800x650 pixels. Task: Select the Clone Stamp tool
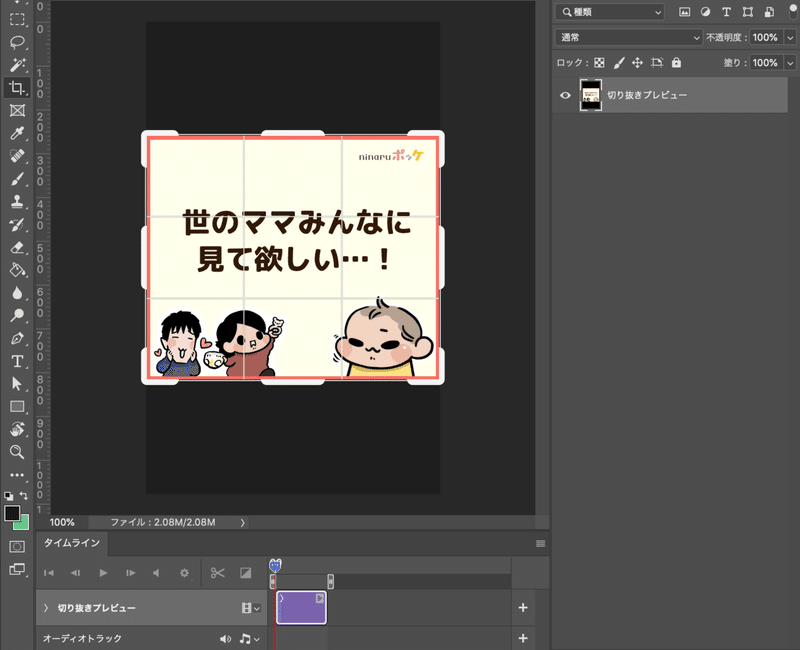click(17, 202)
